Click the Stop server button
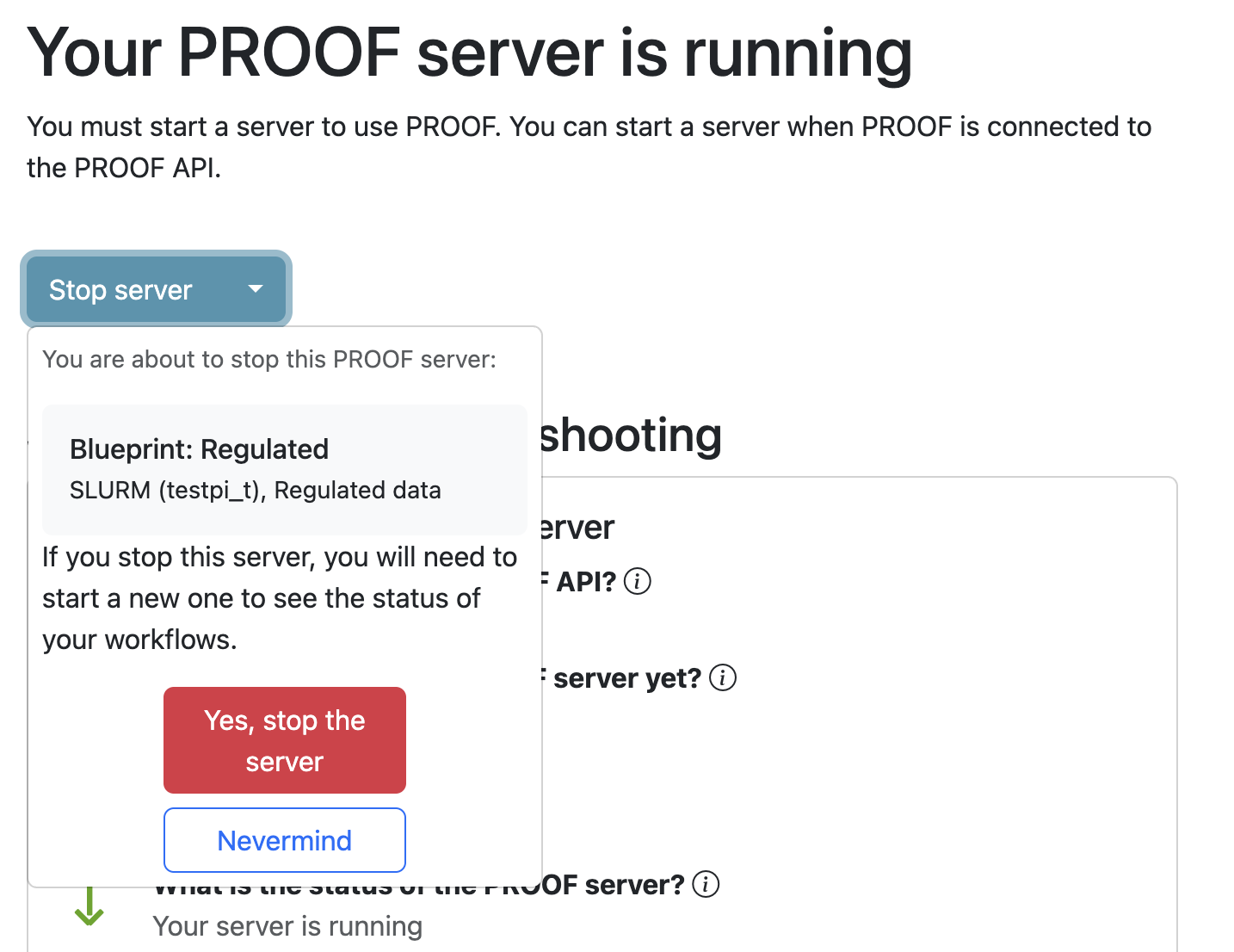Screen dimensions: 1234x952 pos(120,289)
